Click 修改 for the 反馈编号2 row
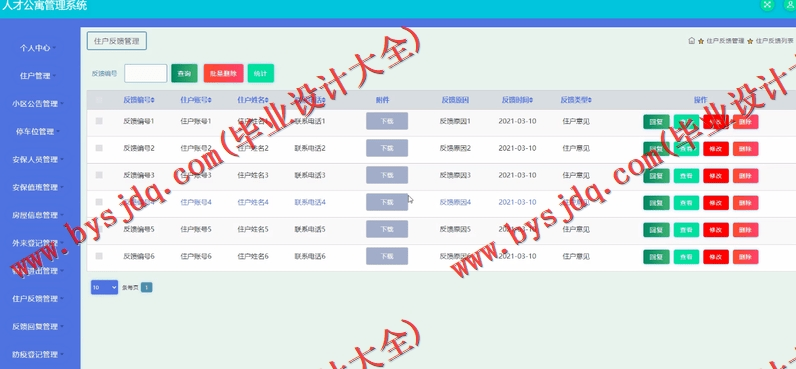Screen dimensions: 796x369 [716, 149]
